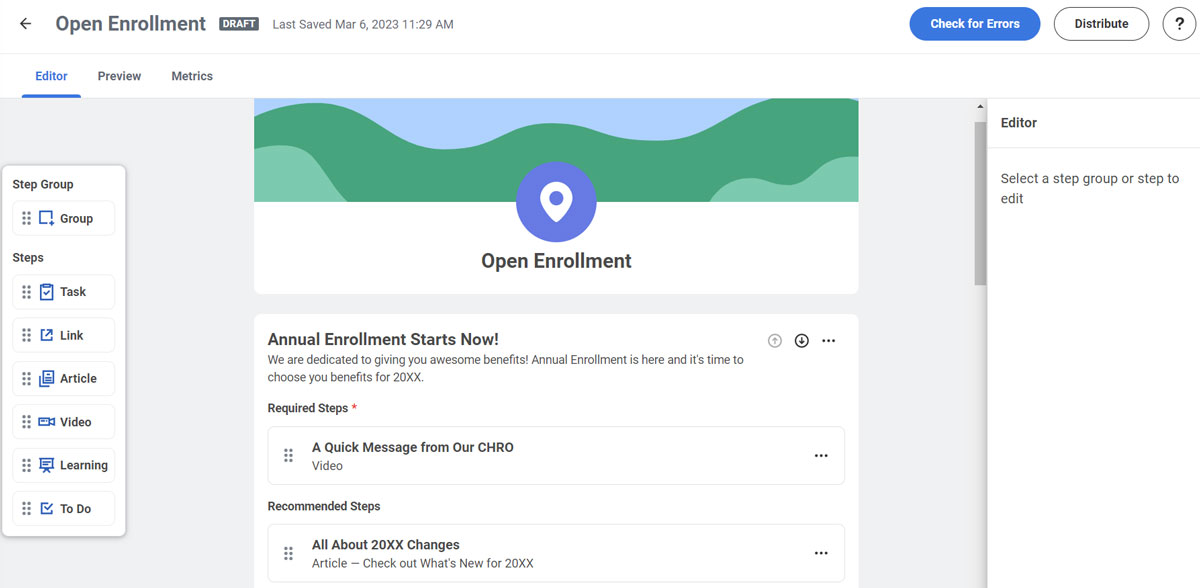Click 'Select a step group or step to edit'
The height and width of the screenshot is (588, 1200).
(x=1090, y=188)
